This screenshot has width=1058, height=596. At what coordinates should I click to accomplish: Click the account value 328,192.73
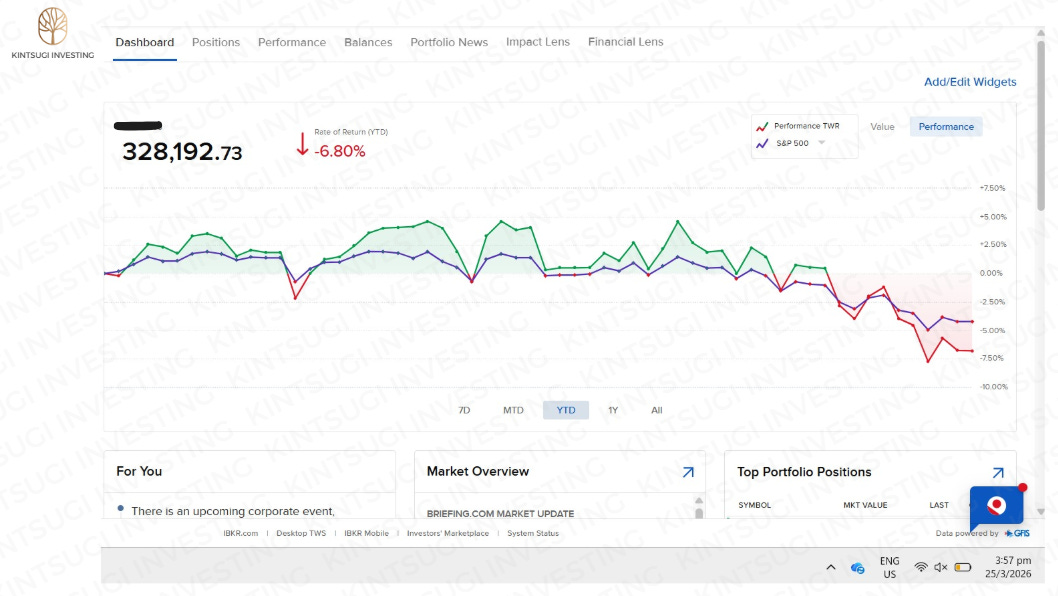[182, 152]
